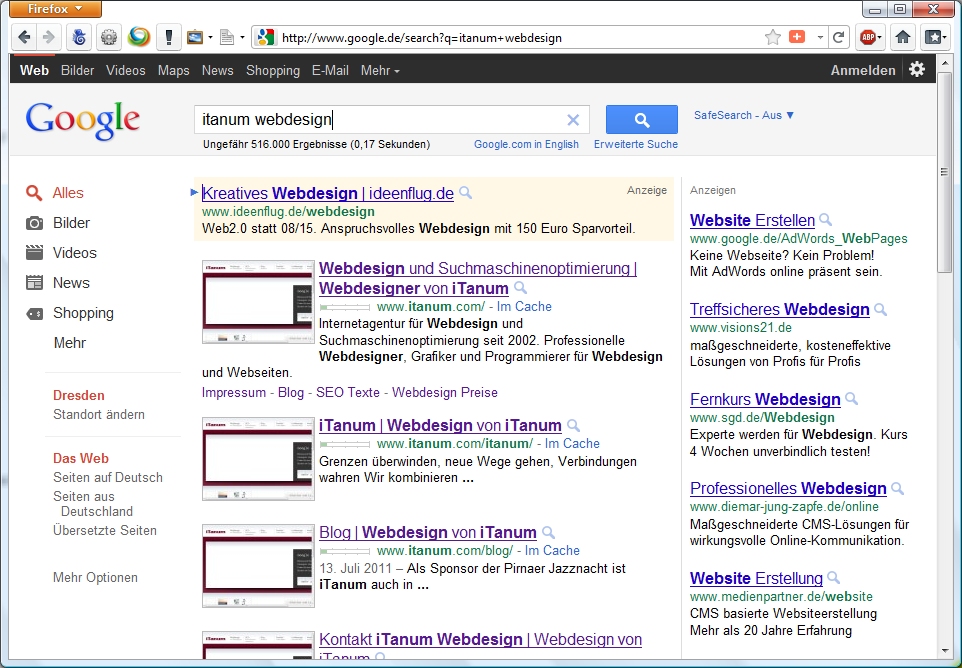The image size is (962, 668).
Task: Click thumbnail of Blog | Webdesign result
Action: pos(258,566)
